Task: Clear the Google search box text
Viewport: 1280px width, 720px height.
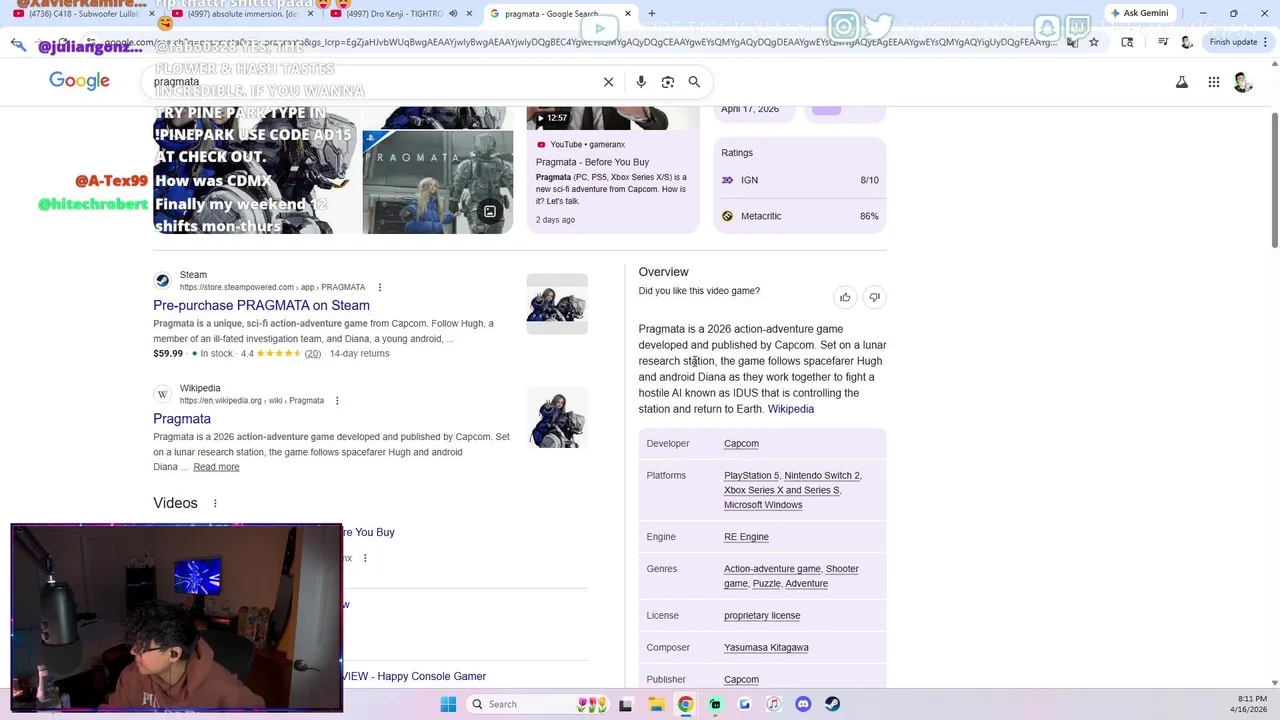Action: (x=608, y=82)
